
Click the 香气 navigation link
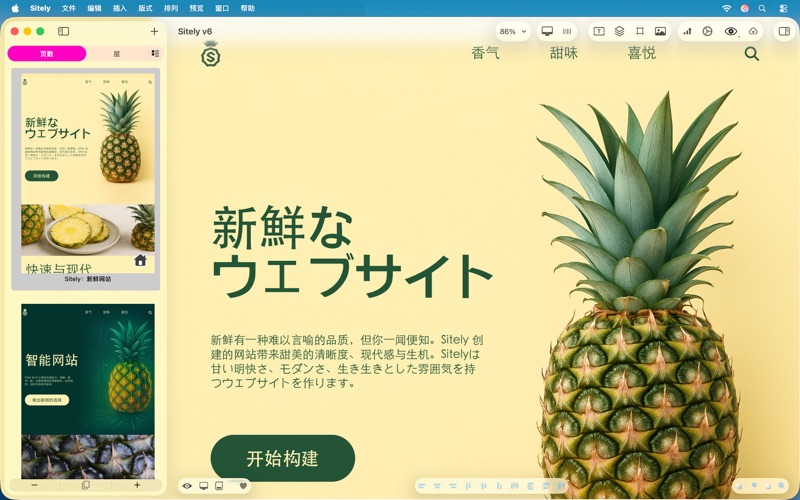pos(485,53)
